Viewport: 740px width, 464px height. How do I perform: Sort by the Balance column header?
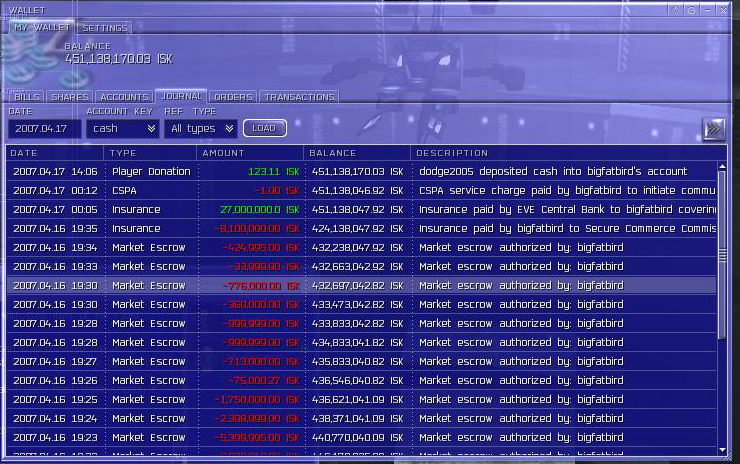click(x=357, y=153)
